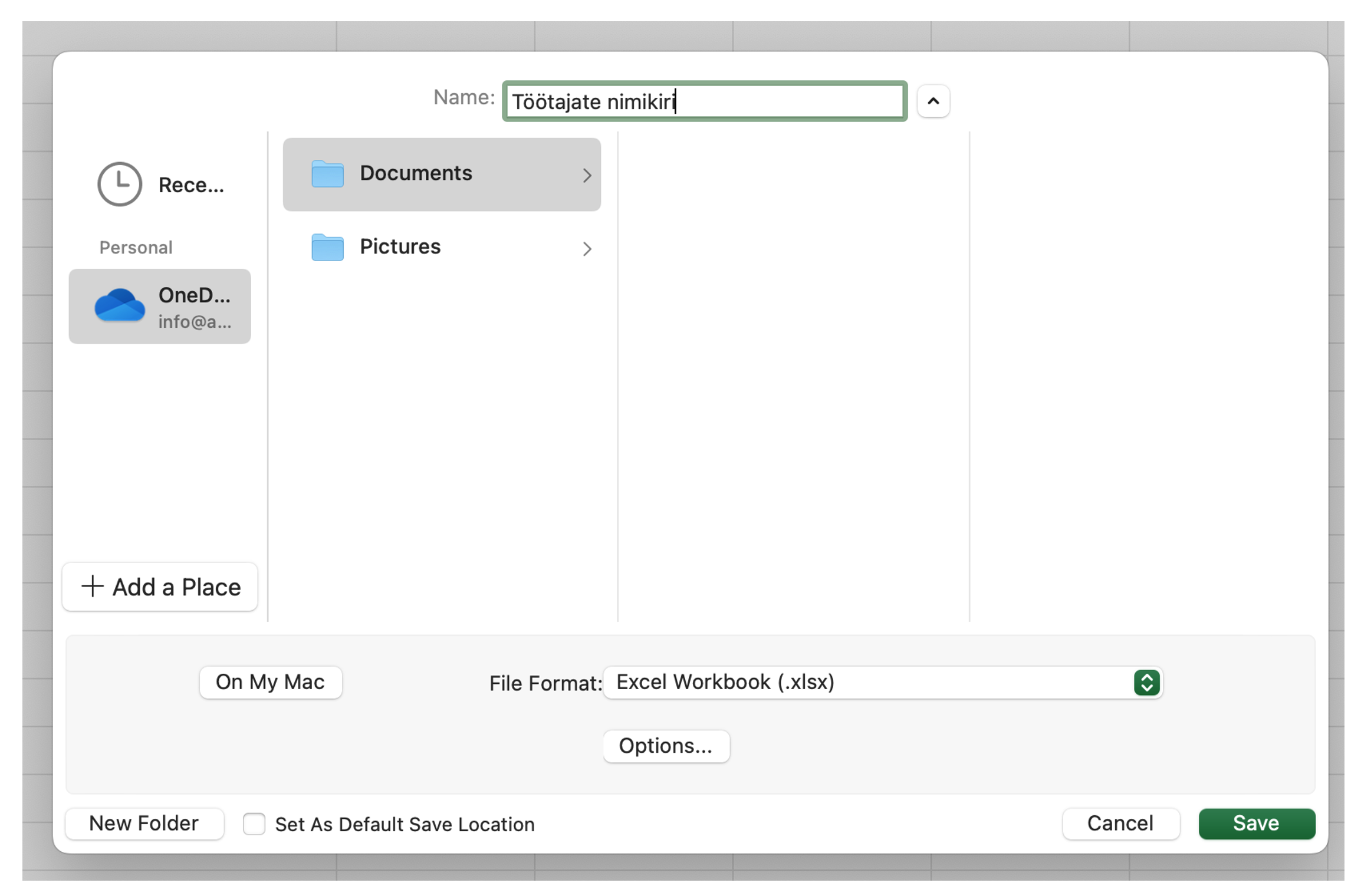
Task: Click the Recent clock icon
Action: pos(120,184)
